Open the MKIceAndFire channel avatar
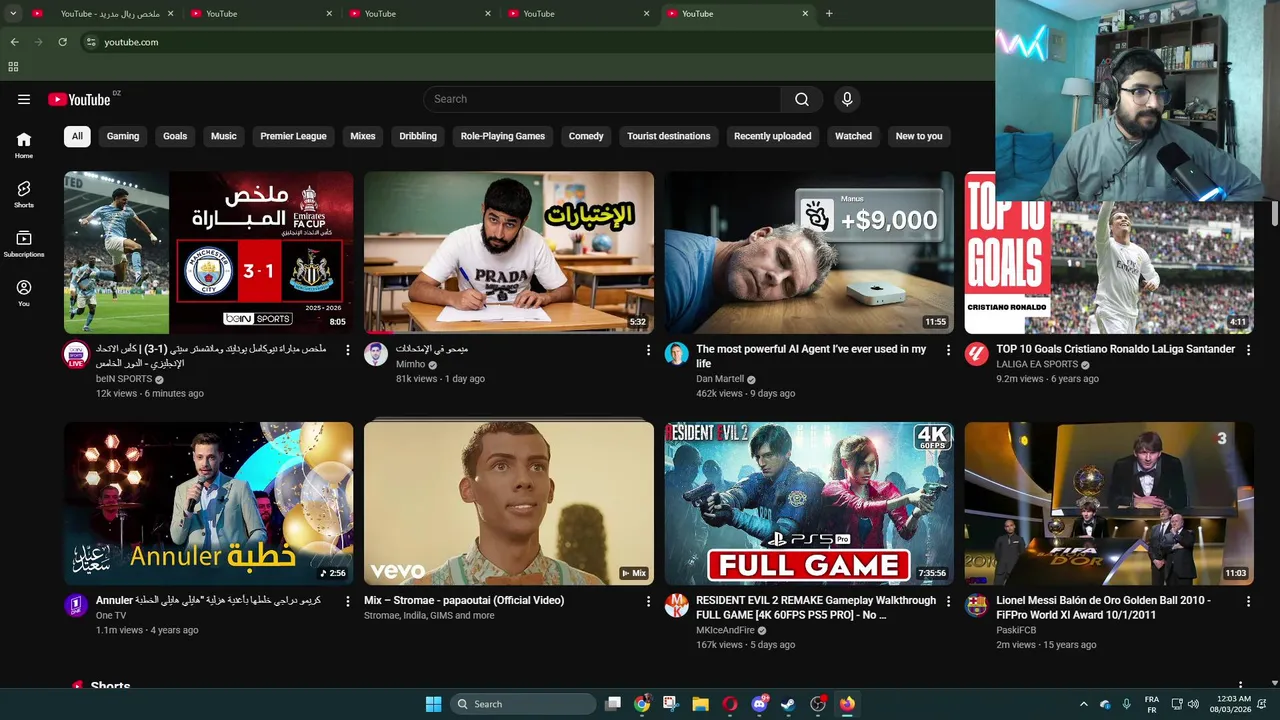 (x=676, y=605)
